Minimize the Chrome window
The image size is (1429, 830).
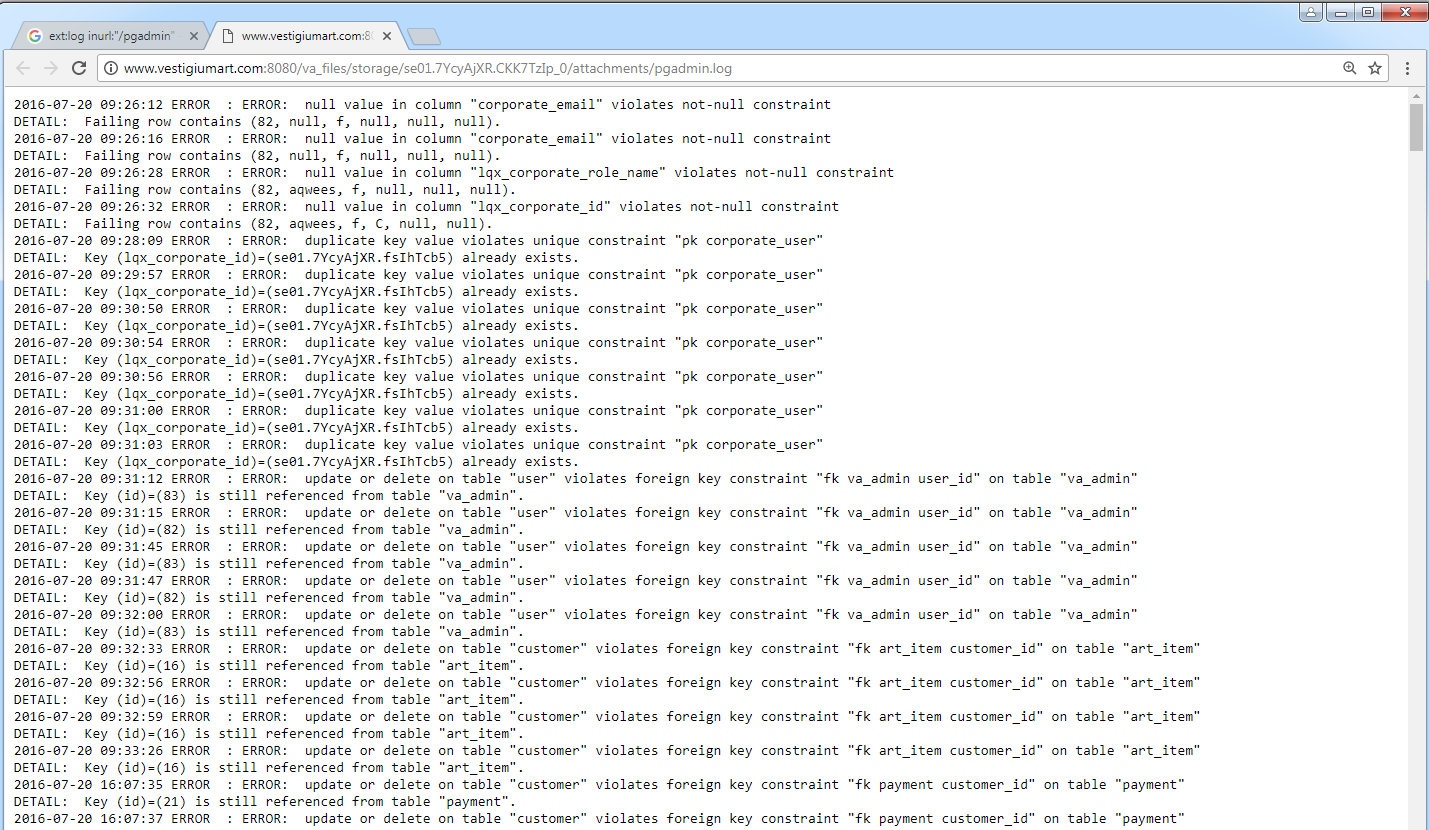(1340, 12)
